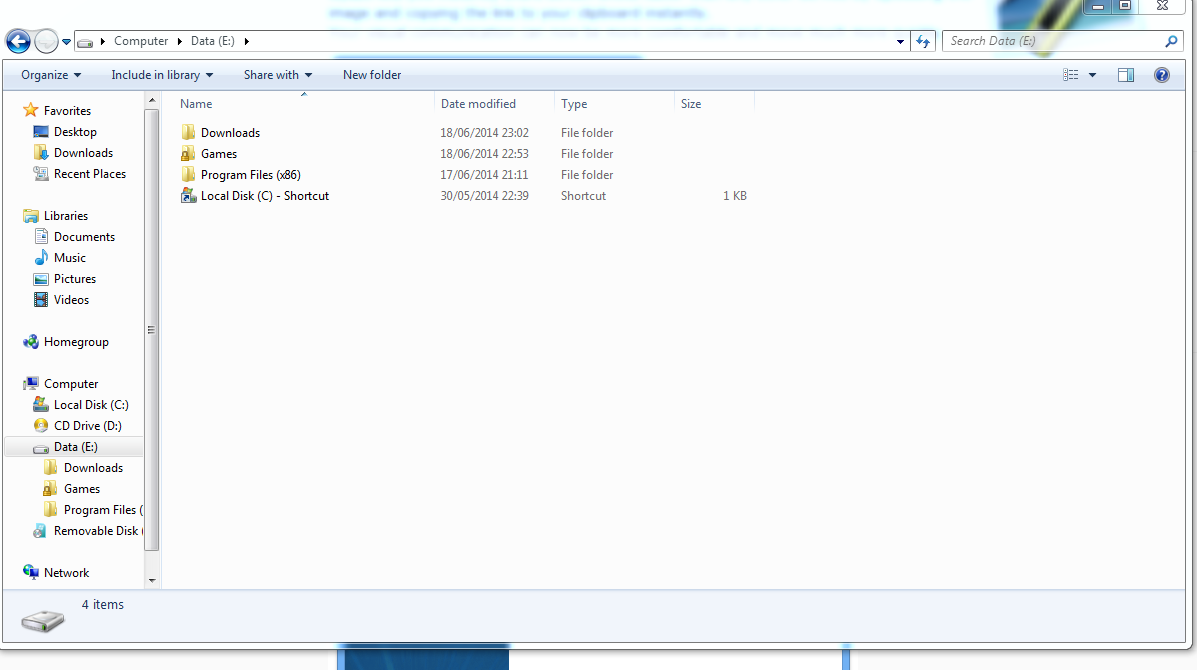Open Games subfolder under Data (E:)
This screenshot has width=1197, height=670.
[x=82, y=489]
